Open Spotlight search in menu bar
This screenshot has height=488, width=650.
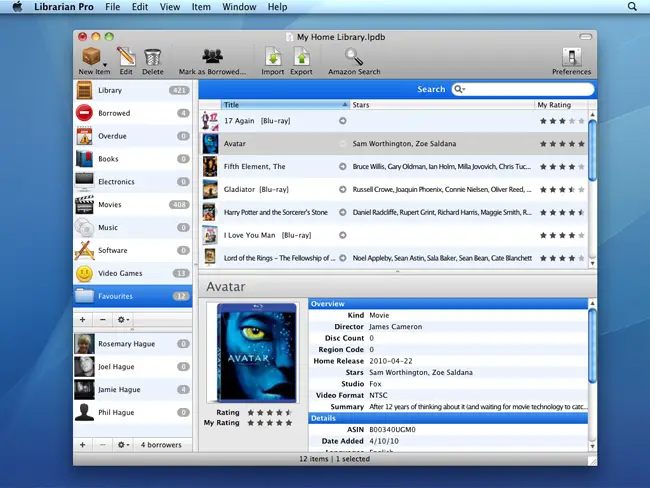coord(632,7)
